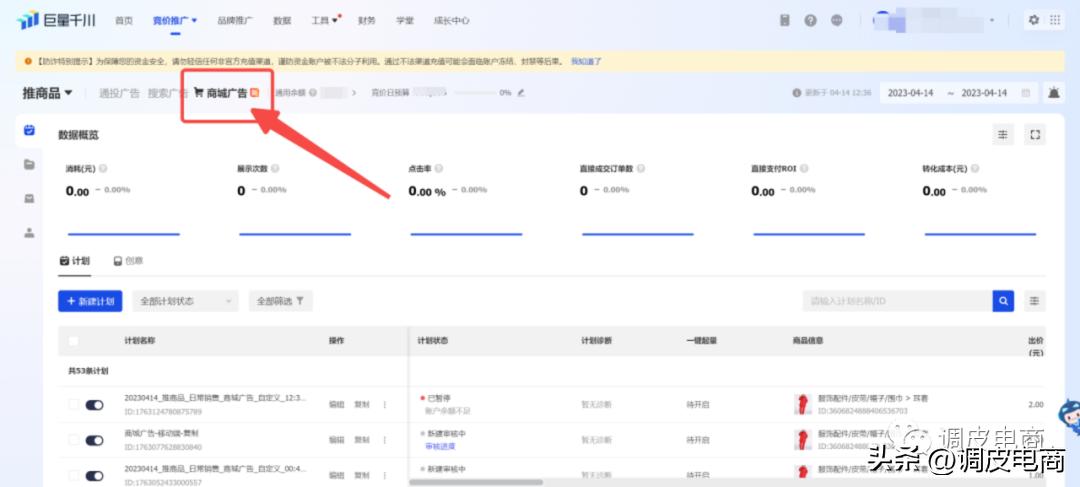Open the help question-mark icon
Screen dimensions: 1080x487
tap(811, 21)
